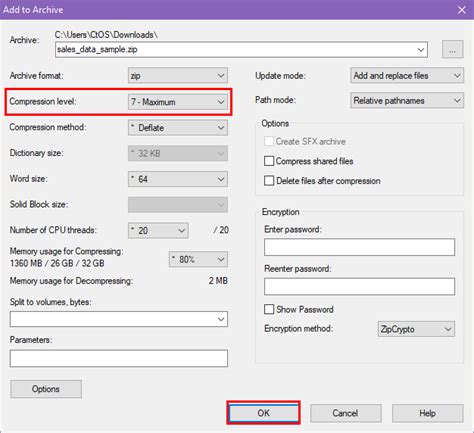The image size is (474, 433).
Task: Change the Word size dropdown value
Action: point(178,179)
